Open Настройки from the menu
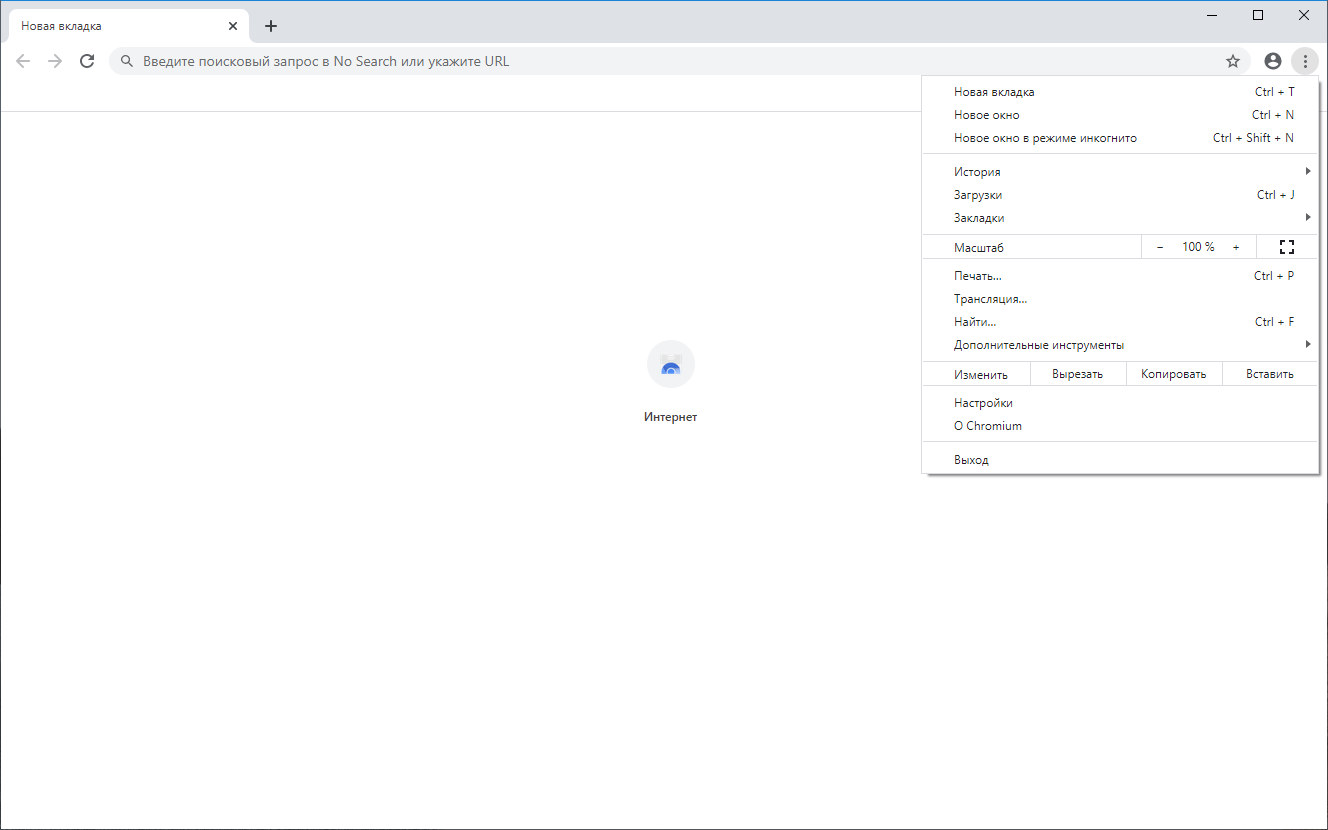The height and width of the screenshot is (830, 1328). point(1120,403)
